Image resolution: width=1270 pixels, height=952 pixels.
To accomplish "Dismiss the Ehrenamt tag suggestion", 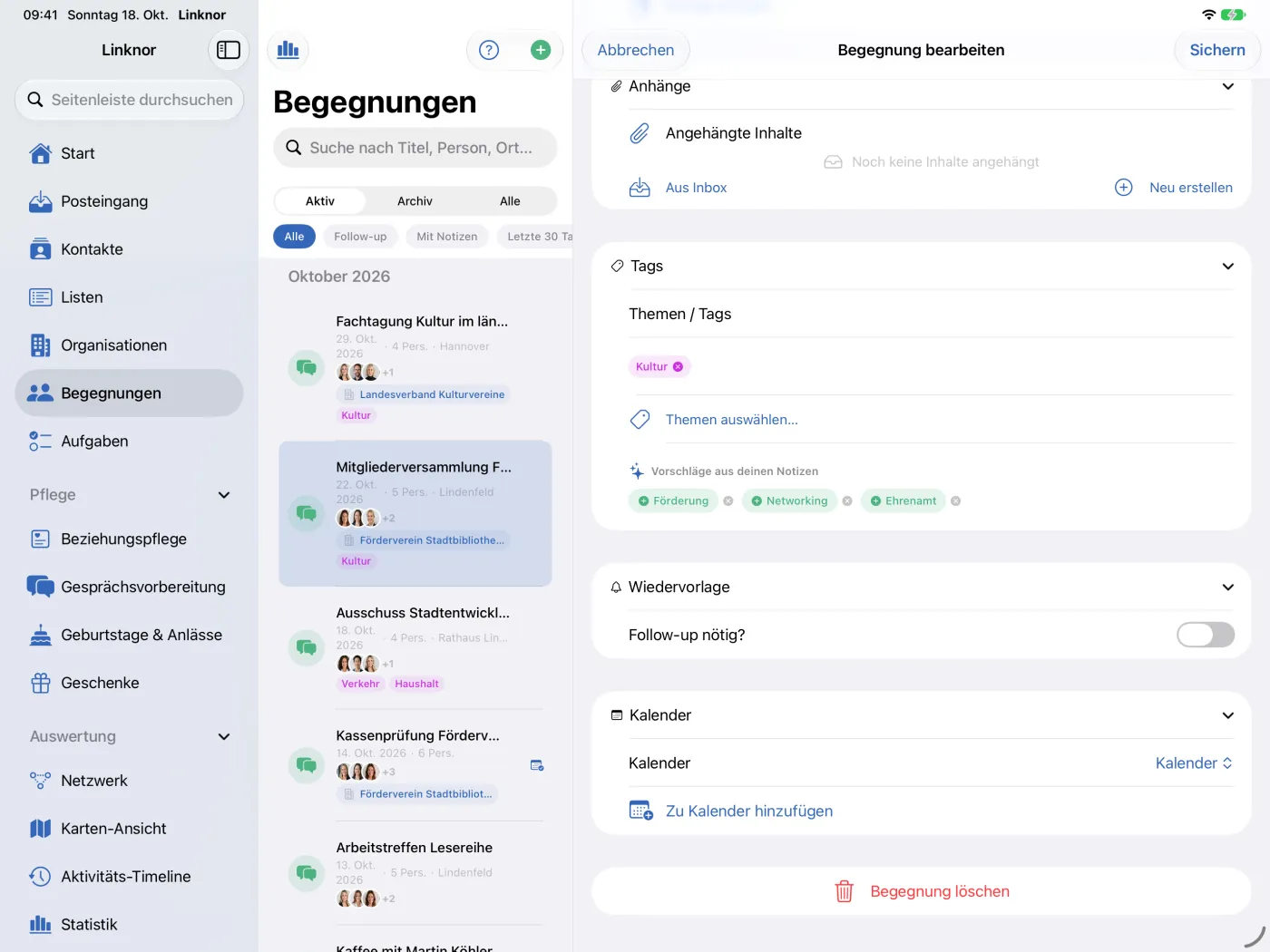I will coord(956,500).
